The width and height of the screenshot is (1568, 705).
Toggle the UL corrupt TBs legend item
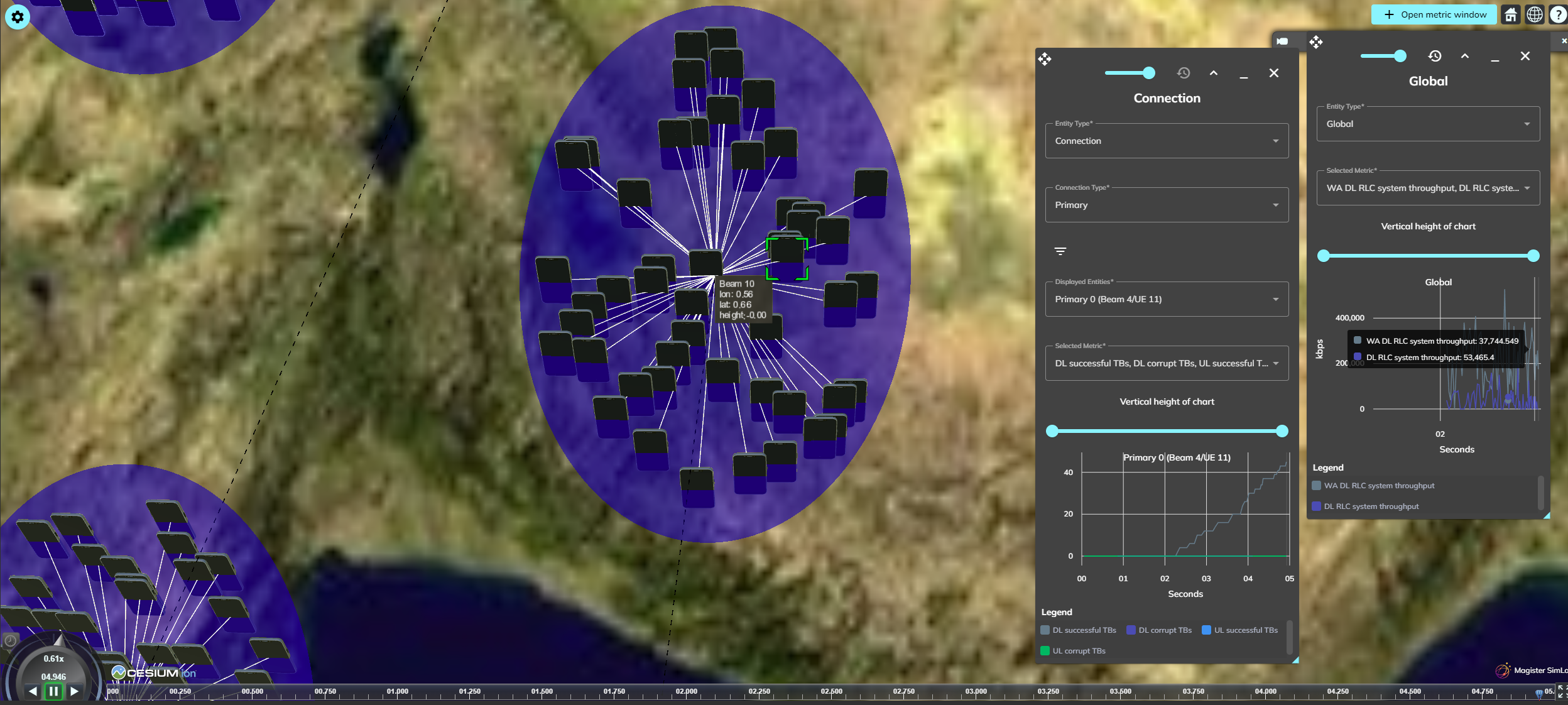[1074, 650]
